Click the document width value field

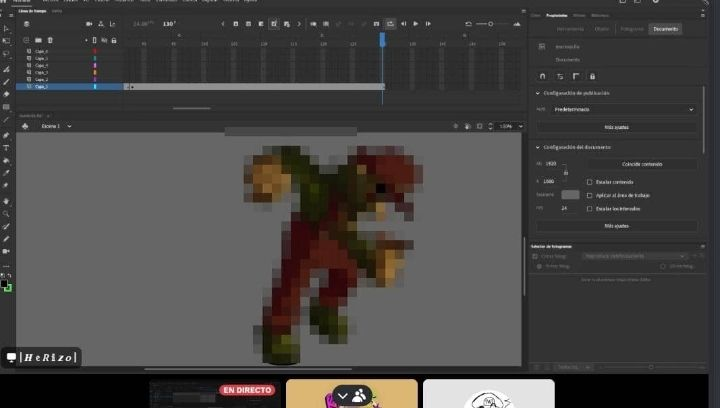click(551, 164)
